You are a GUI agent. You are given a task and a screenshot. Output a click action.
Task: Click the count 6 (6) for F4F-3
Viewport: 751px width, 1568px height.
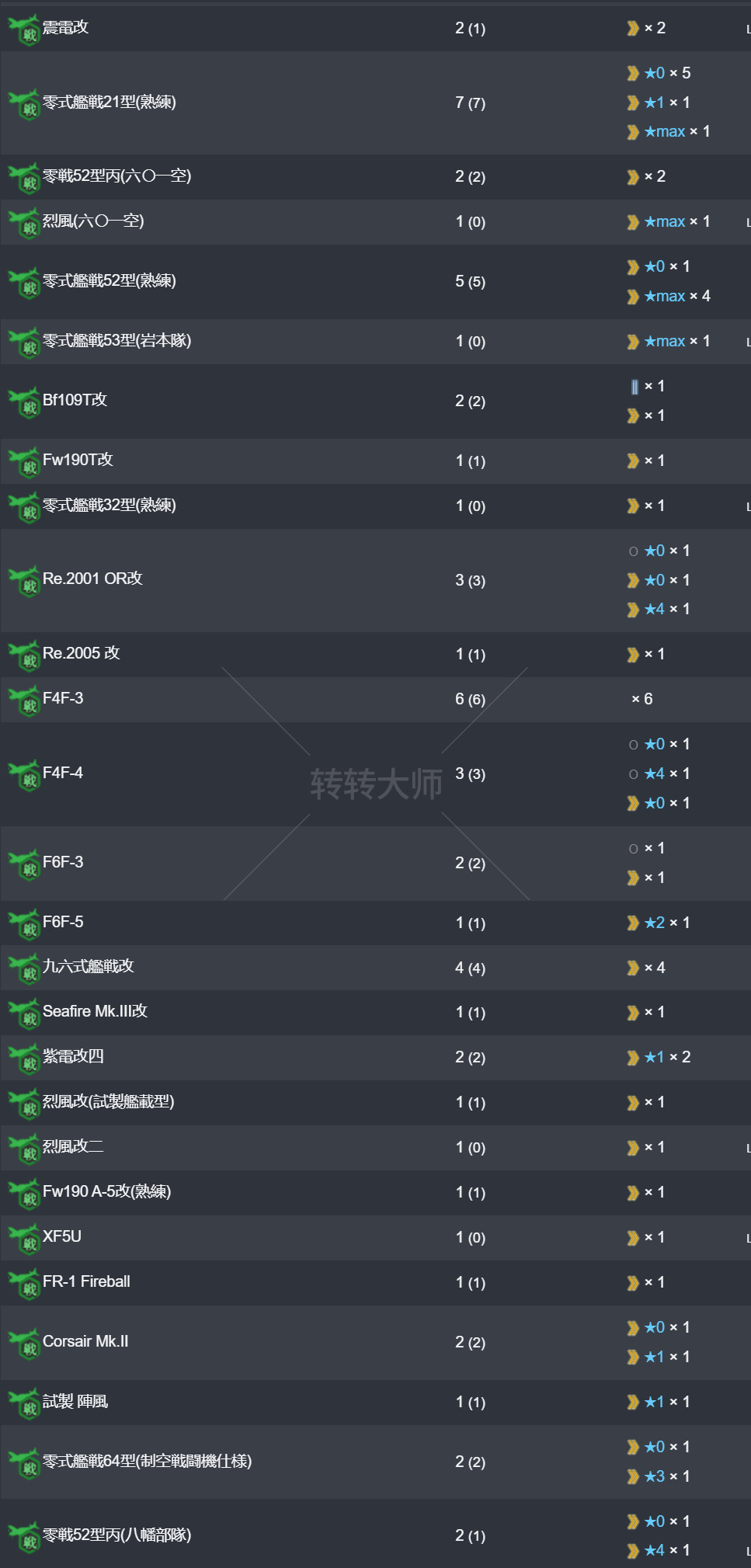470,700
